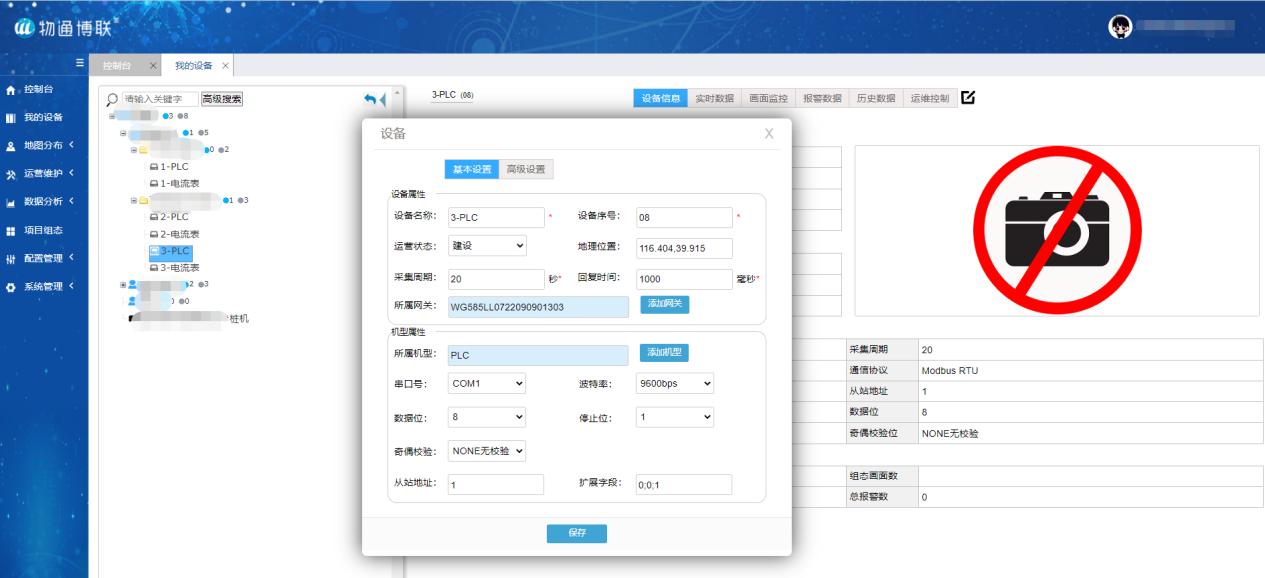The height and width of the screenshot is (578, 1265).
Task: Click the 设备名称 input field
Action: click(496, 217)
